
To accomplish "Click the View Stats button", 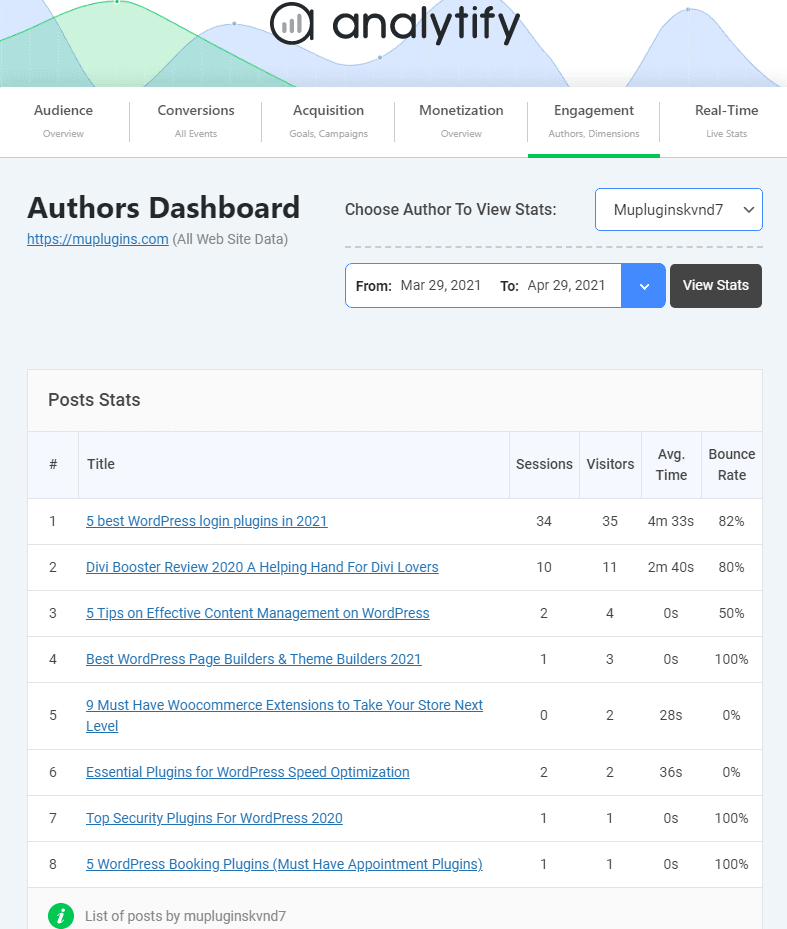I will coord(716,286).
